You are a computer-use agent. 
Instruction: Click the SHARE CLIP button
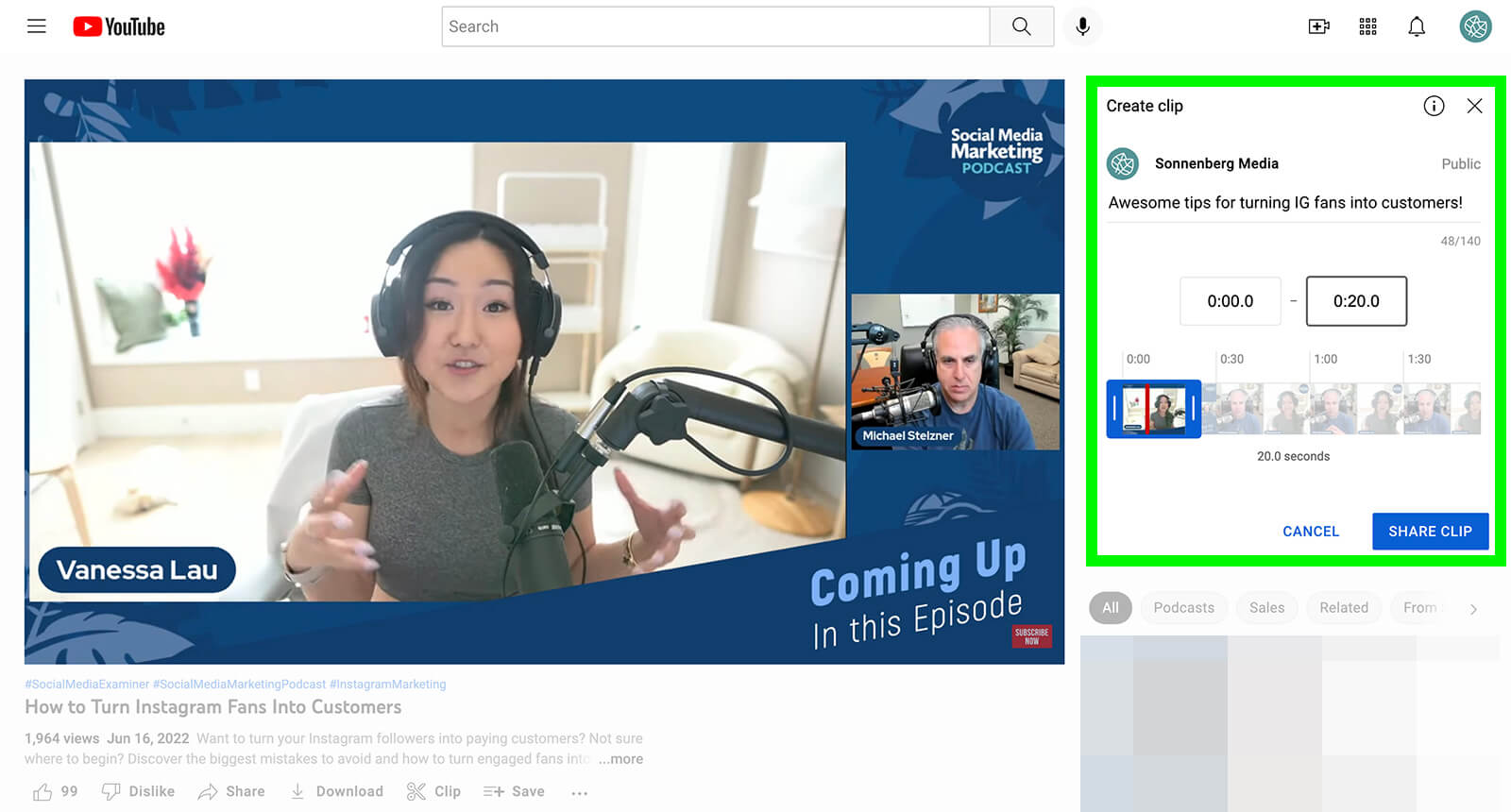coord(1430,532)
